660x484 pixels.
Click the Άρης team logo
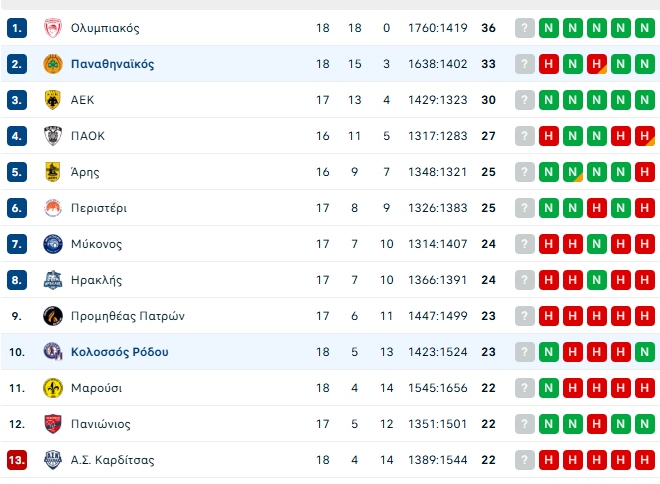(x=53, y=172)
